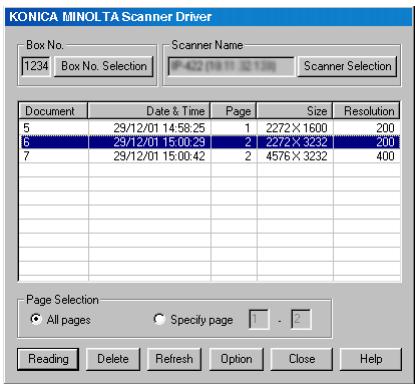Image resolution: width=415 pixels, height=384 pixels.
Task: Click date 29/12/01 15:00:29
Action: pyautogui.click(x=159, y=142)
